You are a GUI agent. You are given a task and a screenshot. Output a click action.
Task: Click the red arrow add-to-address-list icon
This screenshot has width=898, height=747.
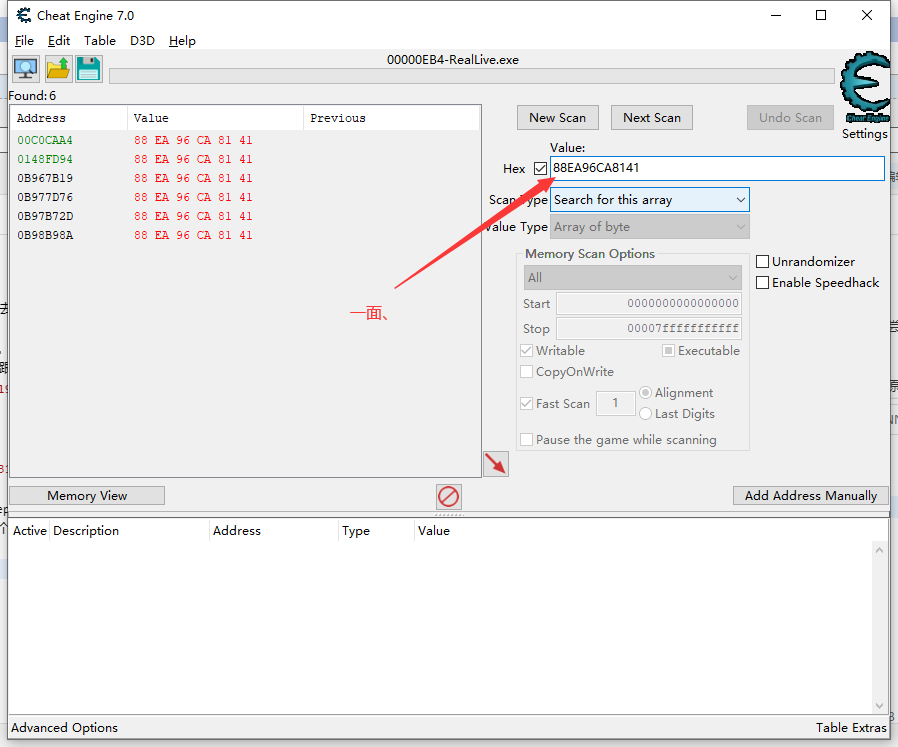496,463
